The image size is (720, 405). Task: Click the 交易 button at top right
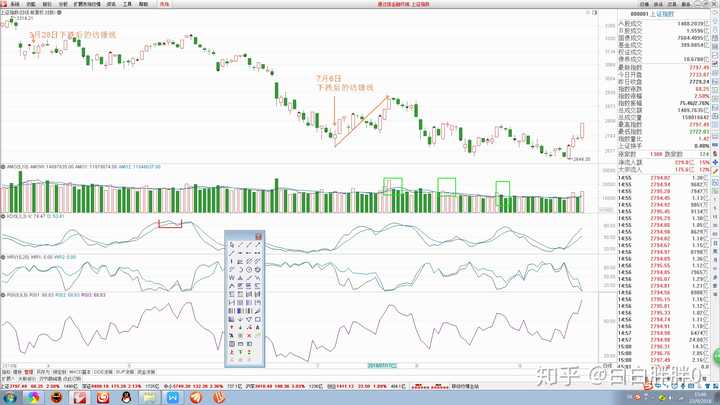click(672, 4)
